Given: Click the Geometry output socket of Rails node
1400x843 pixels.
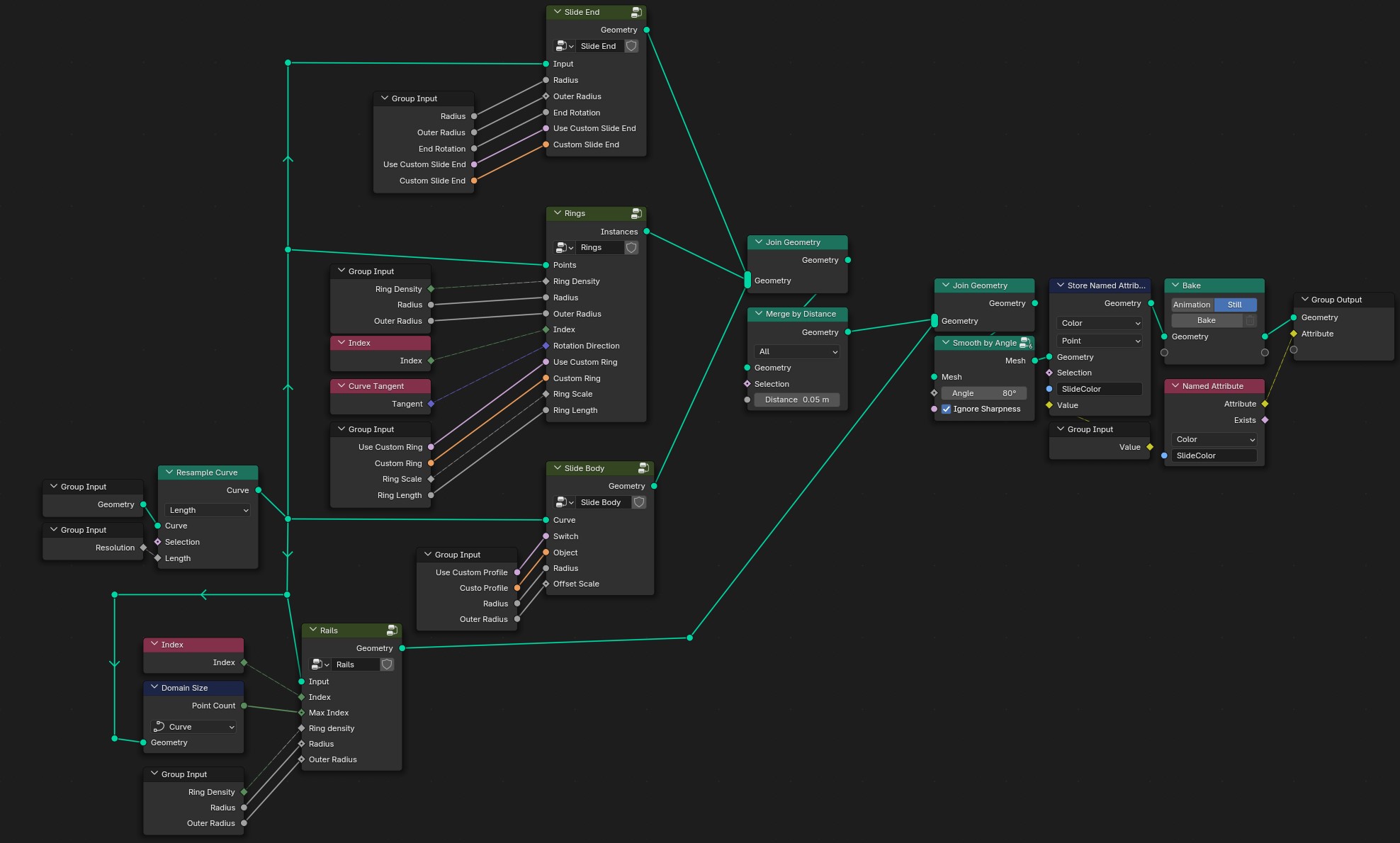Looking at the screenshot, I should tap(402, 648).
